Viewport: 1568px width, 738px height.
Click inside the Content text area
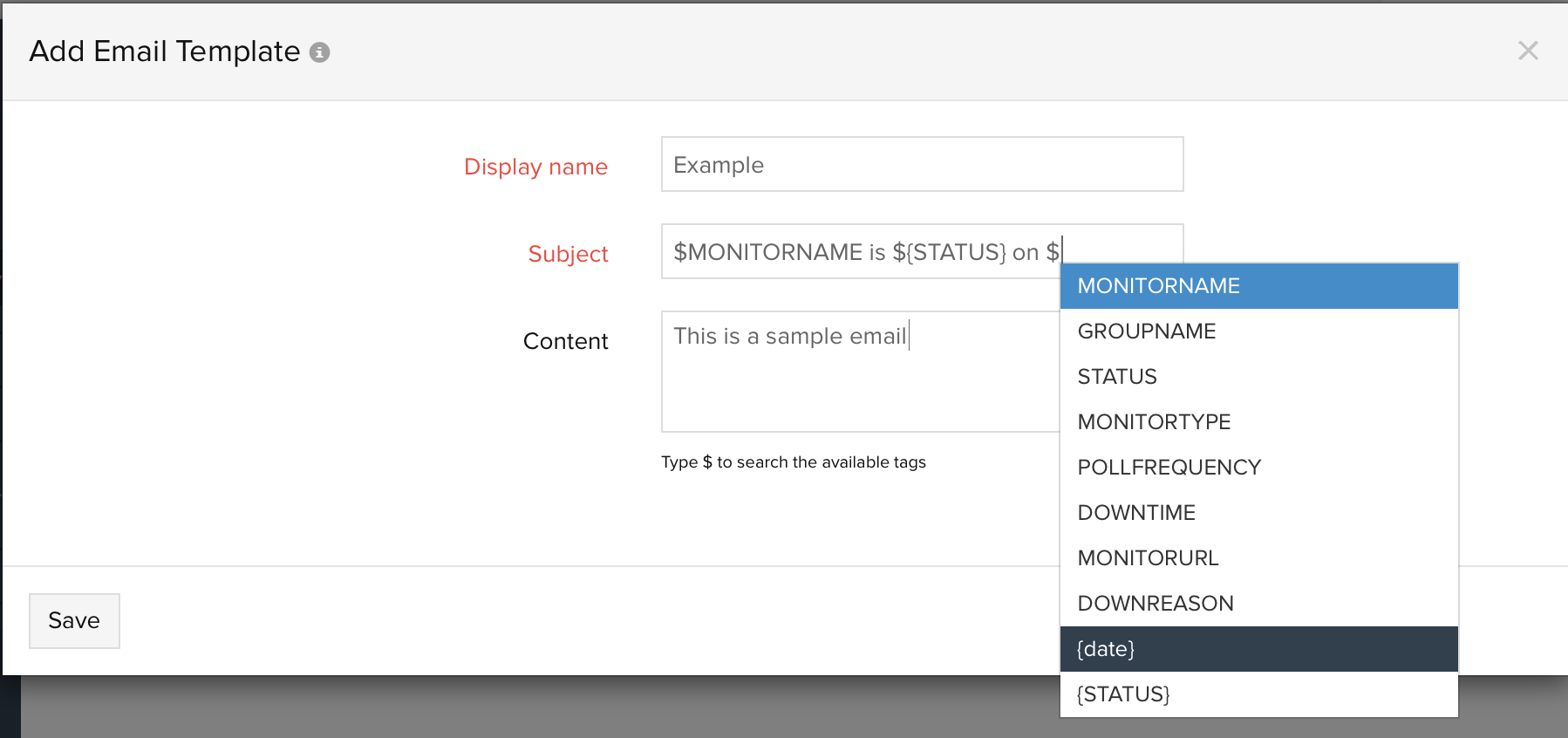(x=859, y=384)
